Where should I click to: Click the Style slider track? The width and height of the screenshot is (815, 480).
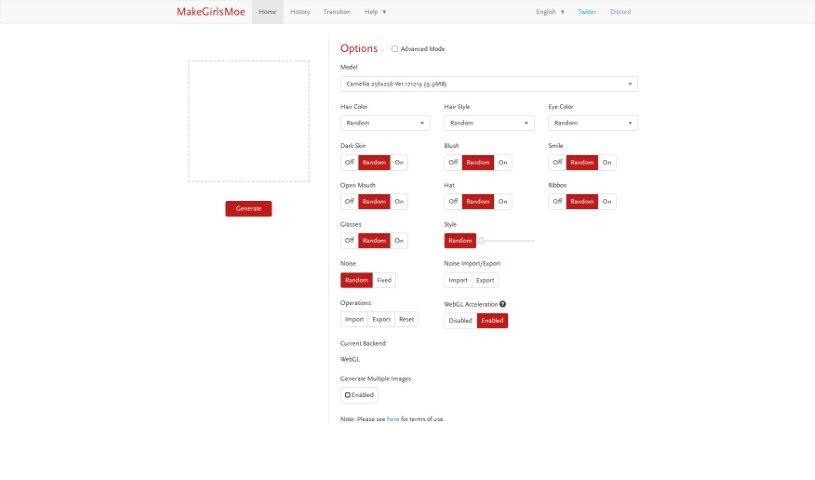click(508, 241)
